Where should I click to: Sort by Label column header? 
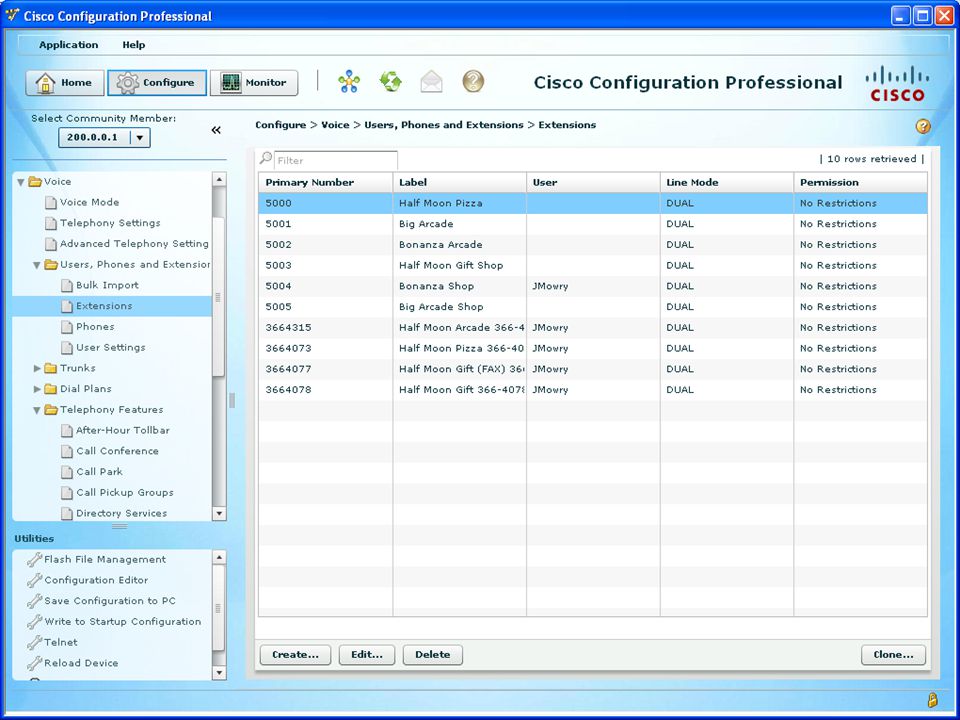460,182
